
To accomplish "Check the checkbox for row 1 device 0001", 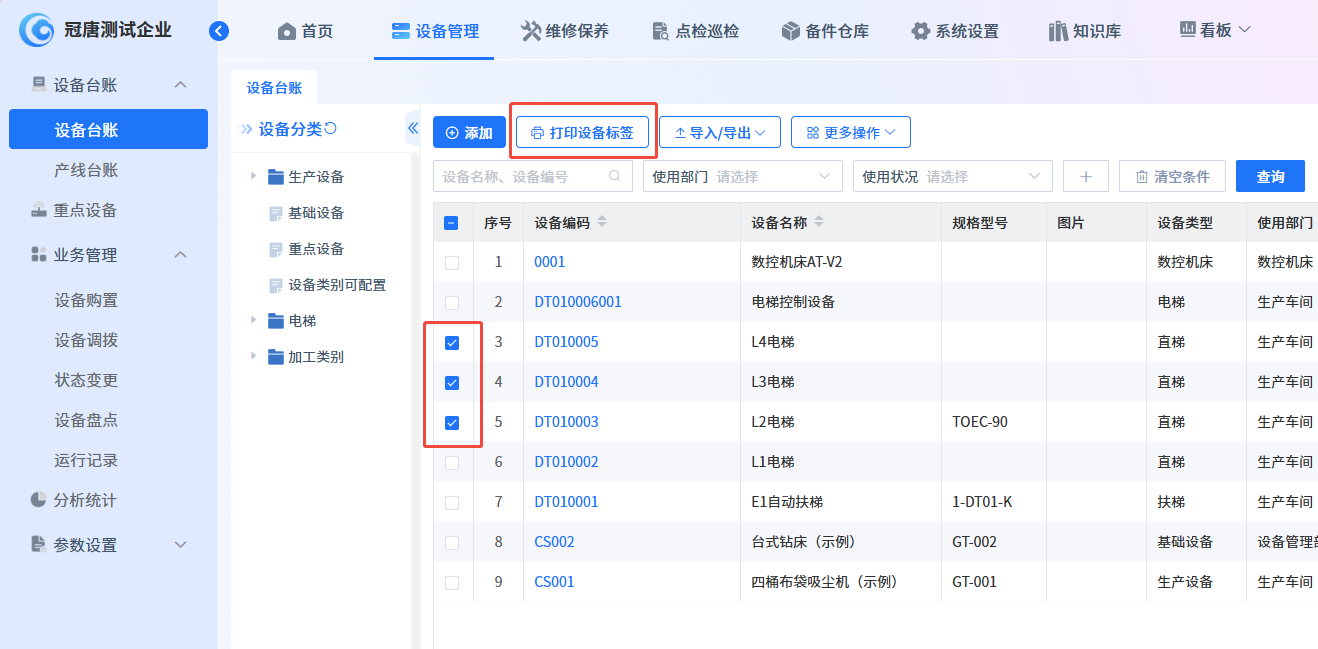I will [x=452, y=263].
